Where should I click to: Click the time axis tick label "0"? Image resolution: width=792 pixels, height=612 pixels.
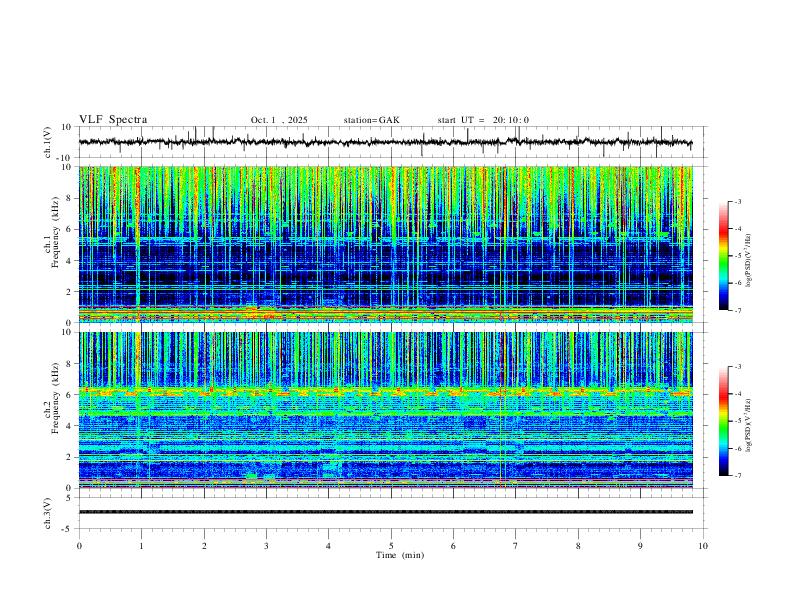(79, 546)
